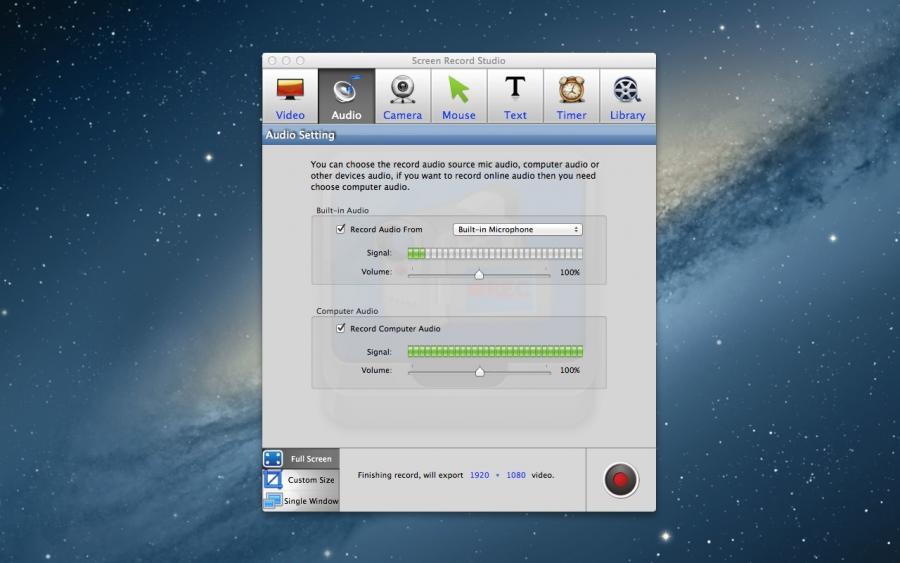Click the Computer Audio signal meter

tap(495, 351)
